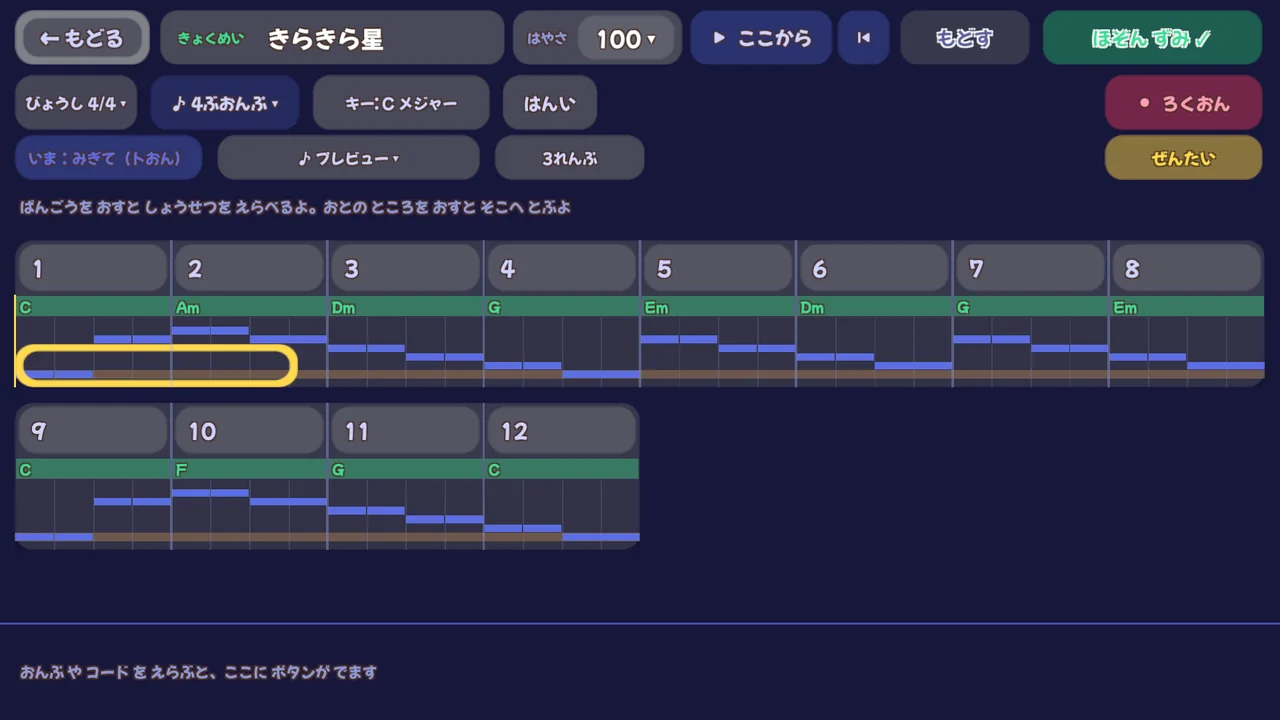Open the プレビュー dropdown
Screen dimensions: 1280x720
click(x=348, y=158)
